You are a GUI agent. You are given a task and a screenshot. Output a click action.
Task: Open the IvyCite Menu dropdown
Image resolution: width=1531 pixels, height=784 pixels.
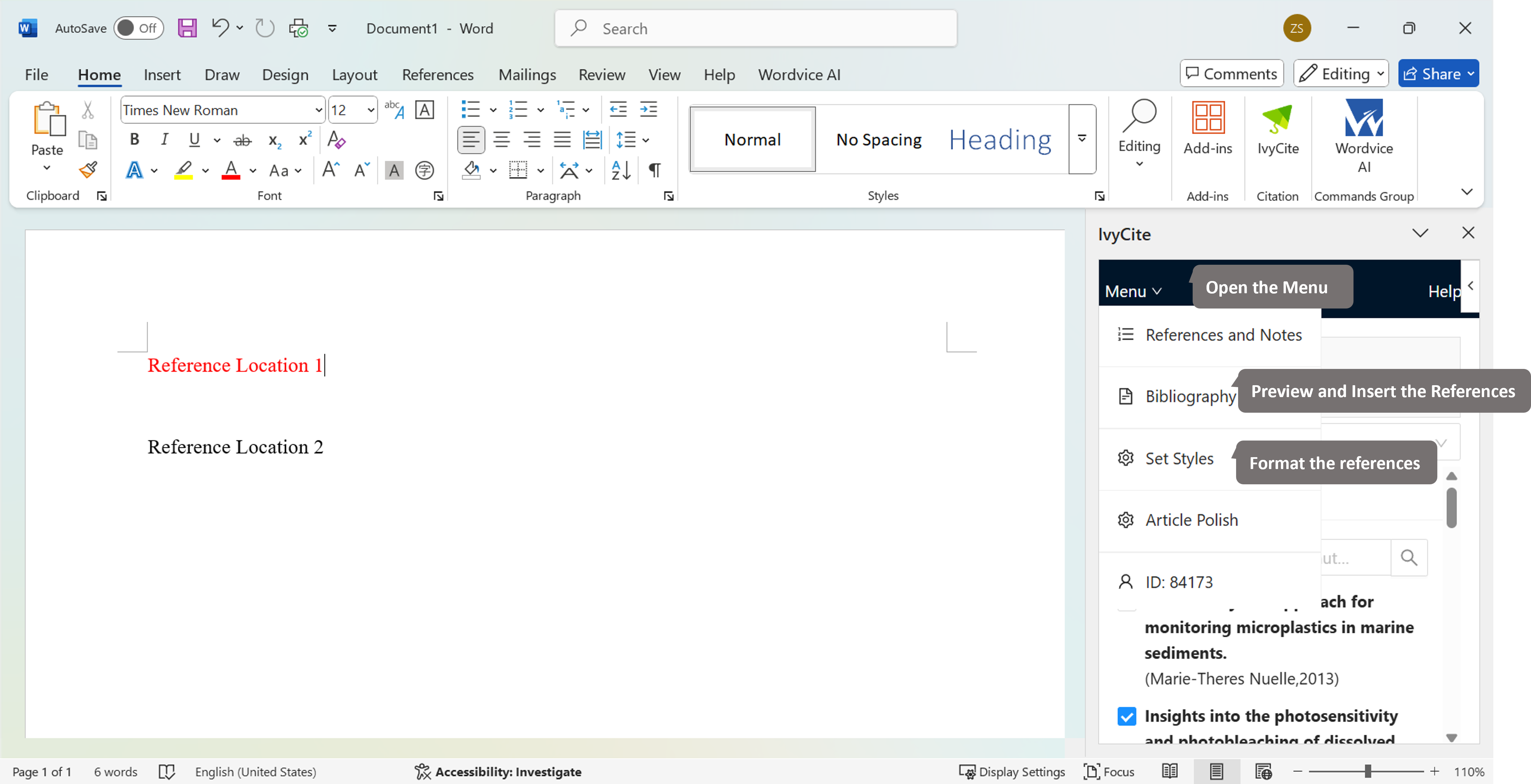(1133, 291)
